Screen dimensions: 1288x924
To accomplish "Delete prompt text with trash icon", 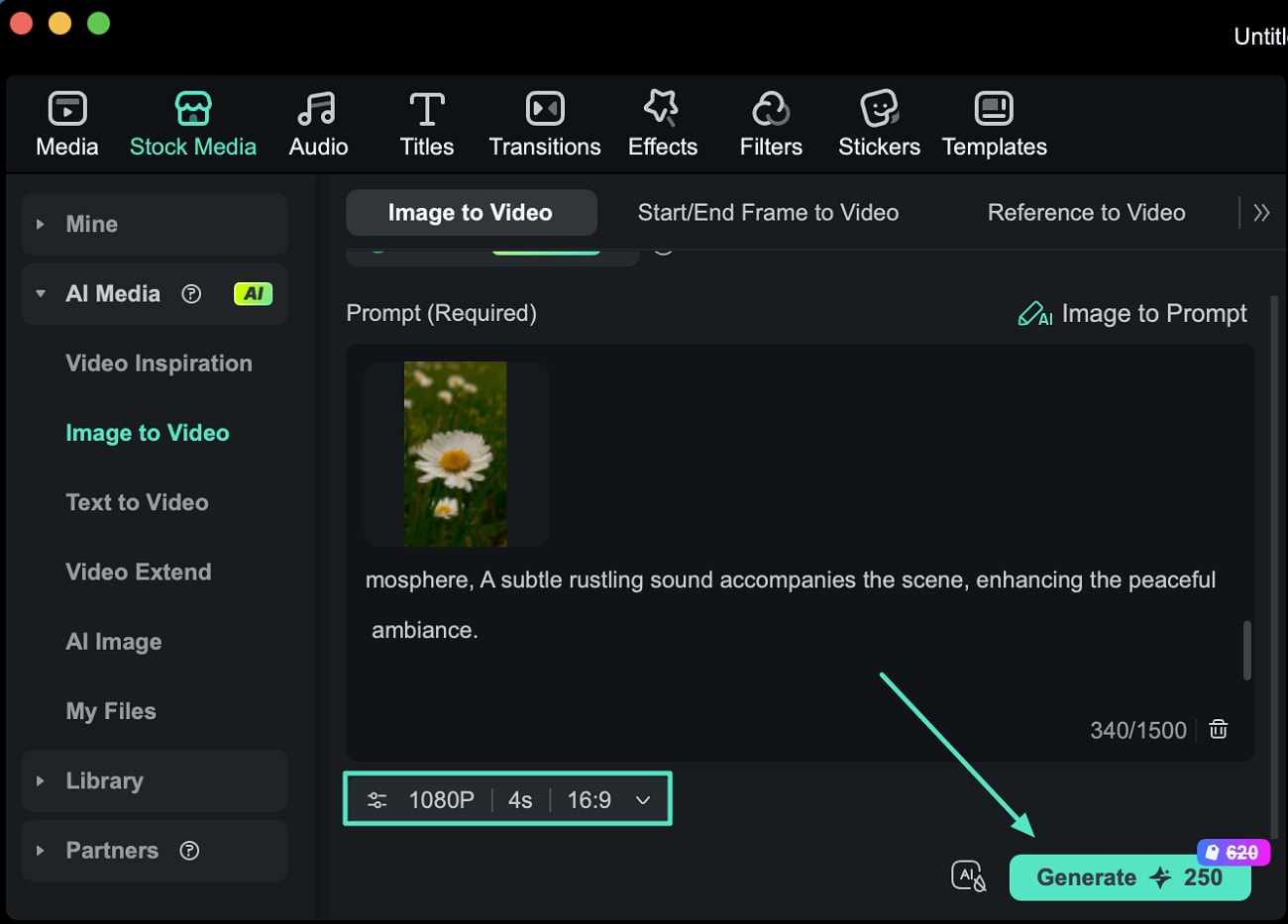I will pos(1219,729).
